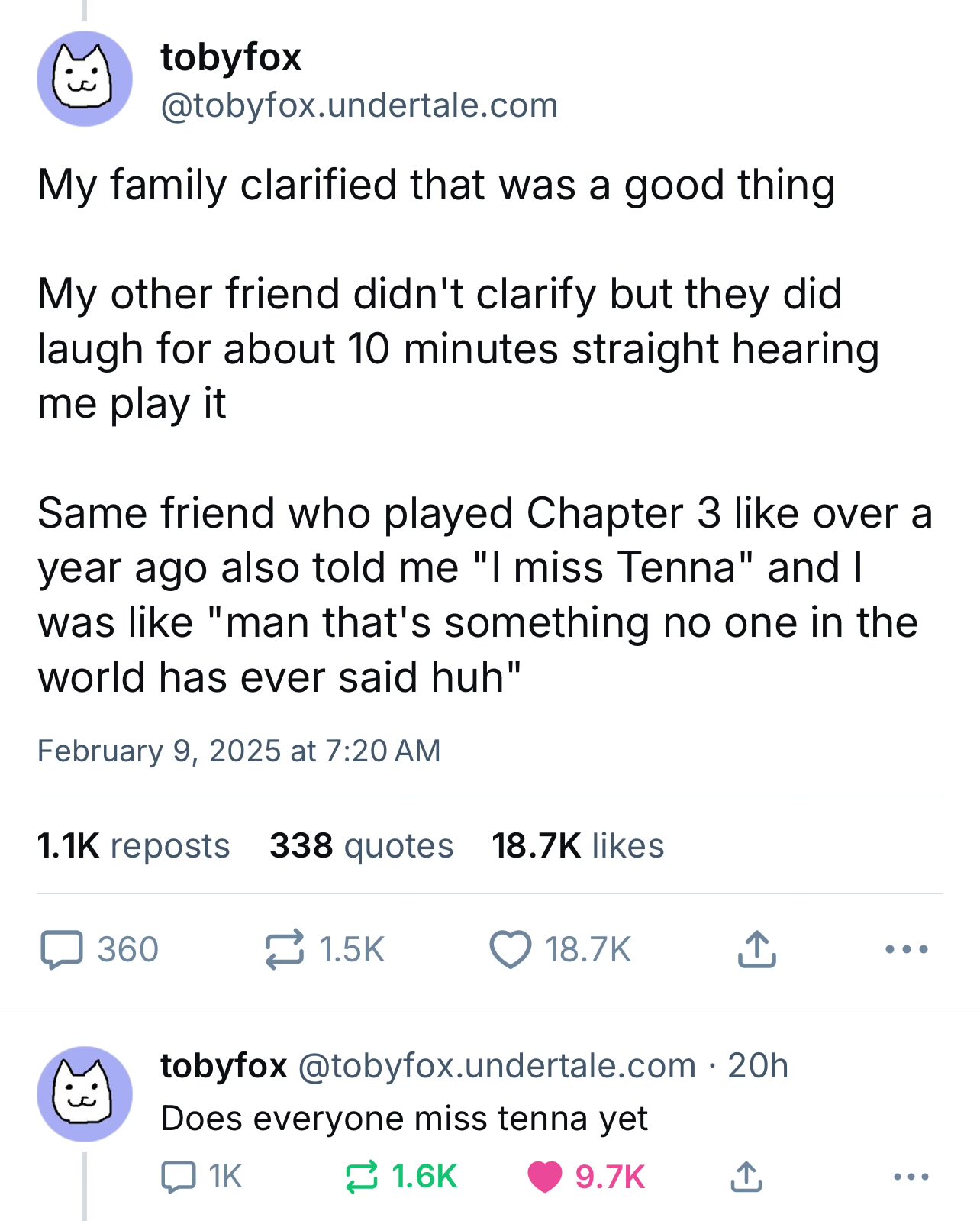The width and height of the screenshot is (980, 1221).
Task: Like the main post with the heart icon
Action: 510,949
